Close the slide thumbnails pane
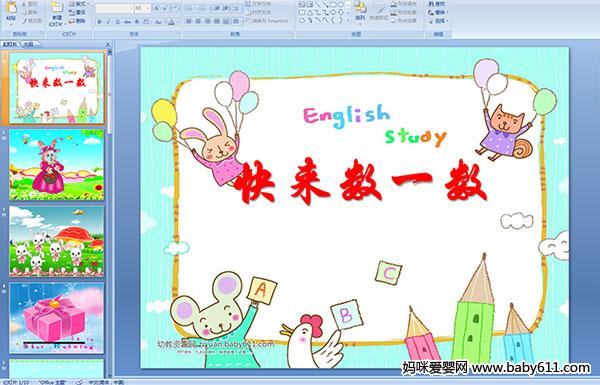The height and width of the screenshot is (385, 600). 108,44
